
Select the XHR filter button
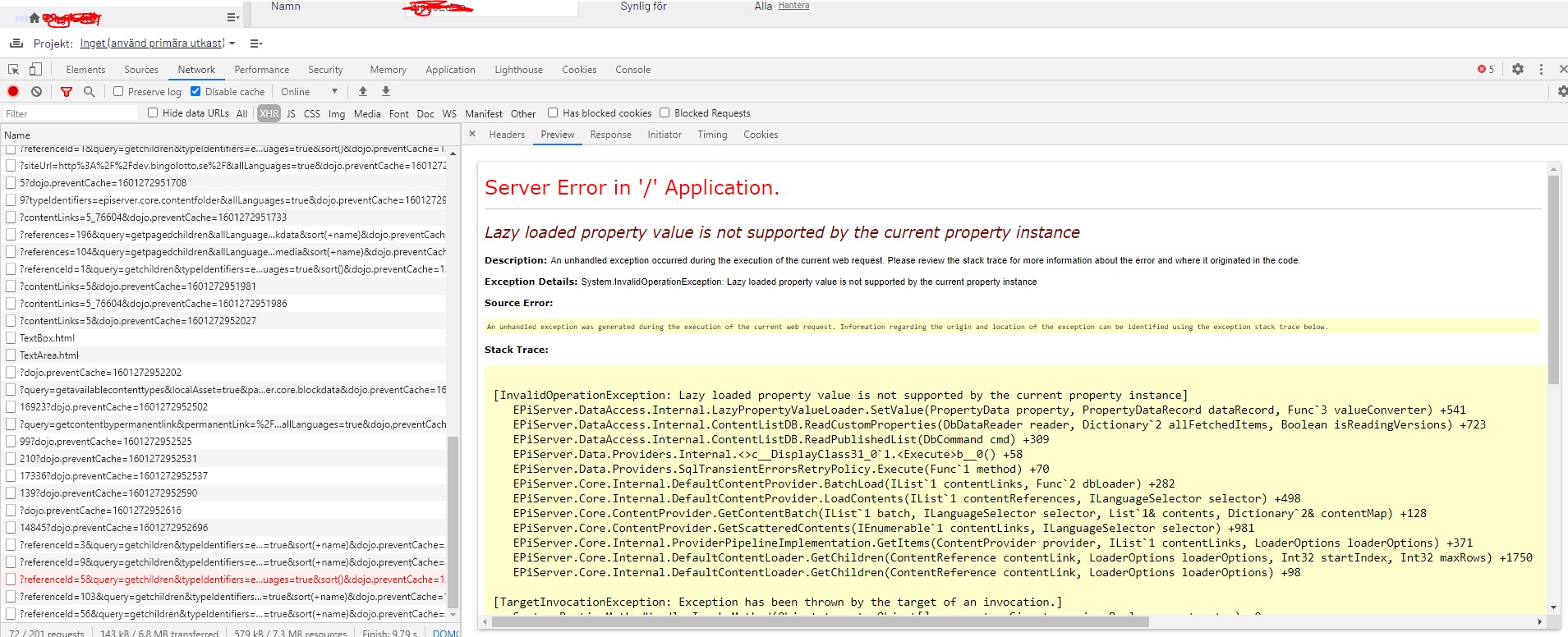pyautogui.click(x=269, y=114)
